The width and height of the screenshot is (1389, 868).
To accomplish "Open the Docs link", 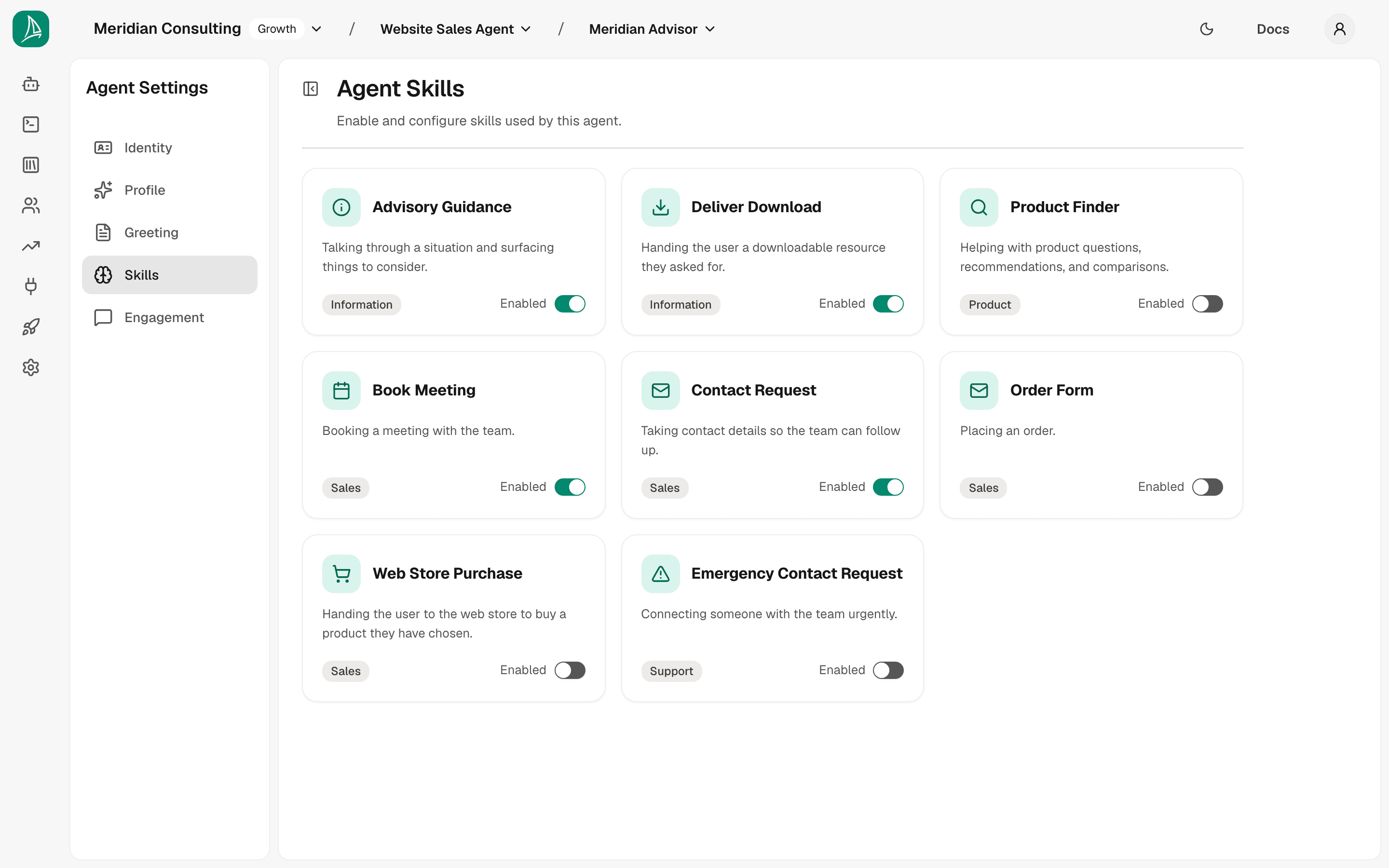I will pyautogui.click(x=1272, y=29).
